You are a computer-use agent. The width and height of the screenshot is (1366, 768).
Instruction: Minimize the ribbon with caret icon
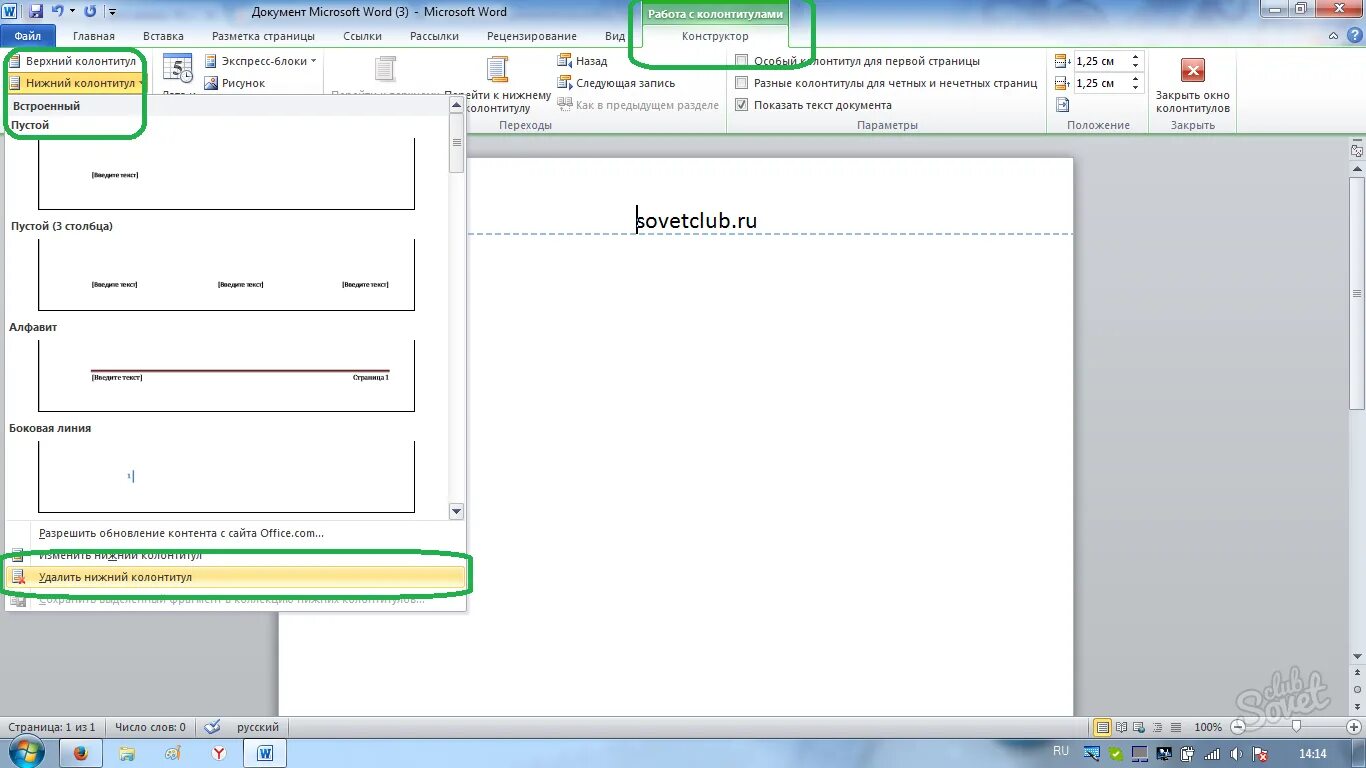[1335, 36]
